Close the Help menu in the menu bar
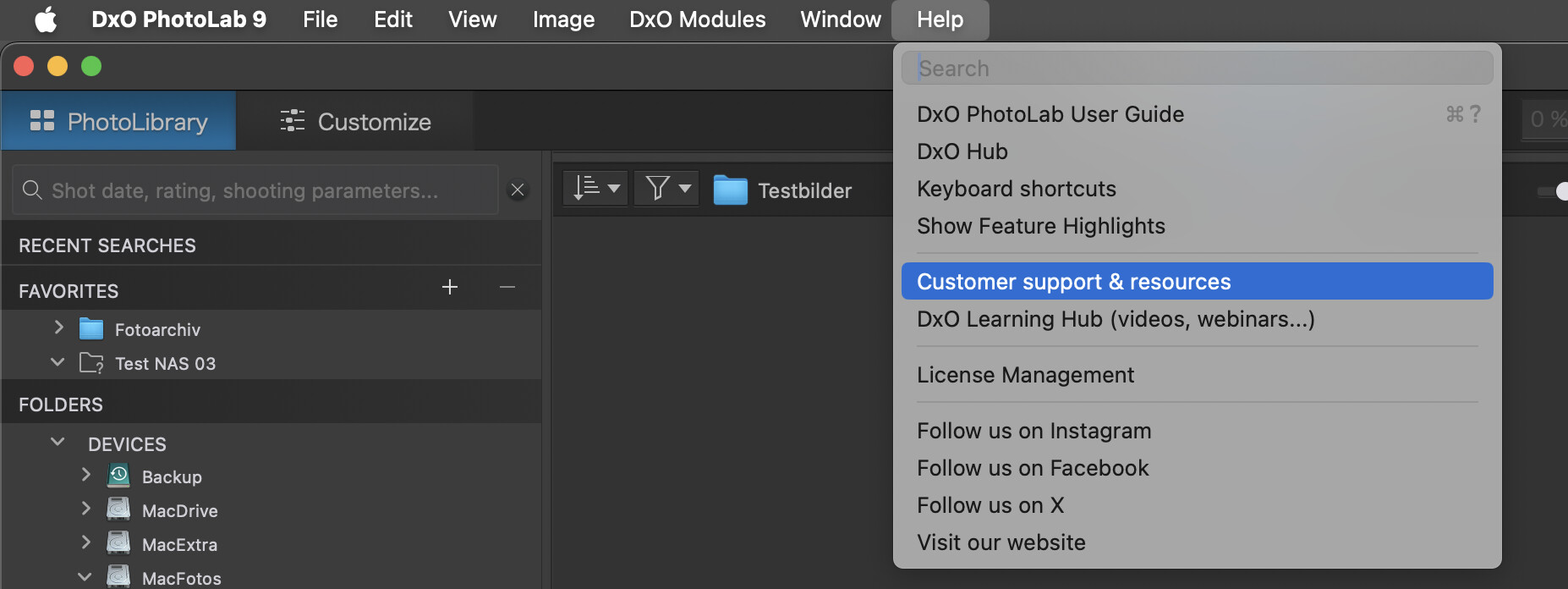 (x=940, y=19)
